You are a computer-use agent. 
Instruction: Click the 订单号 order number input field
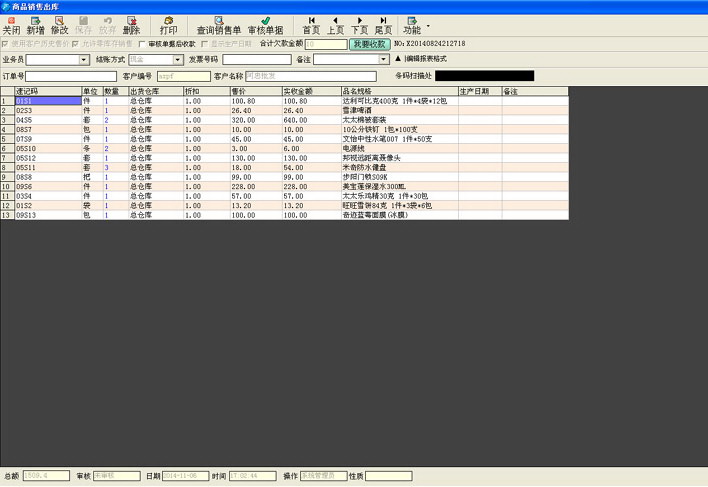pos(70,76)
